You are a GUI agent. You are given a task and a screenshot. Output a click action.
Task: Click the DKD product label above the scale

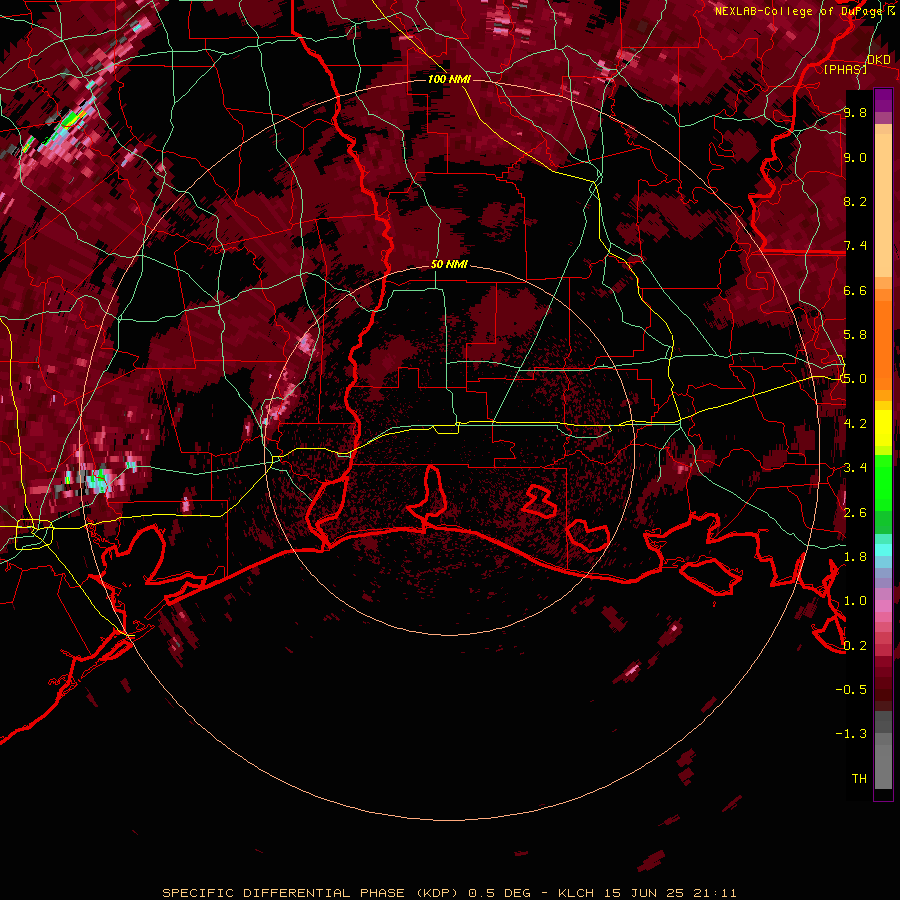(x=878, y=60)
